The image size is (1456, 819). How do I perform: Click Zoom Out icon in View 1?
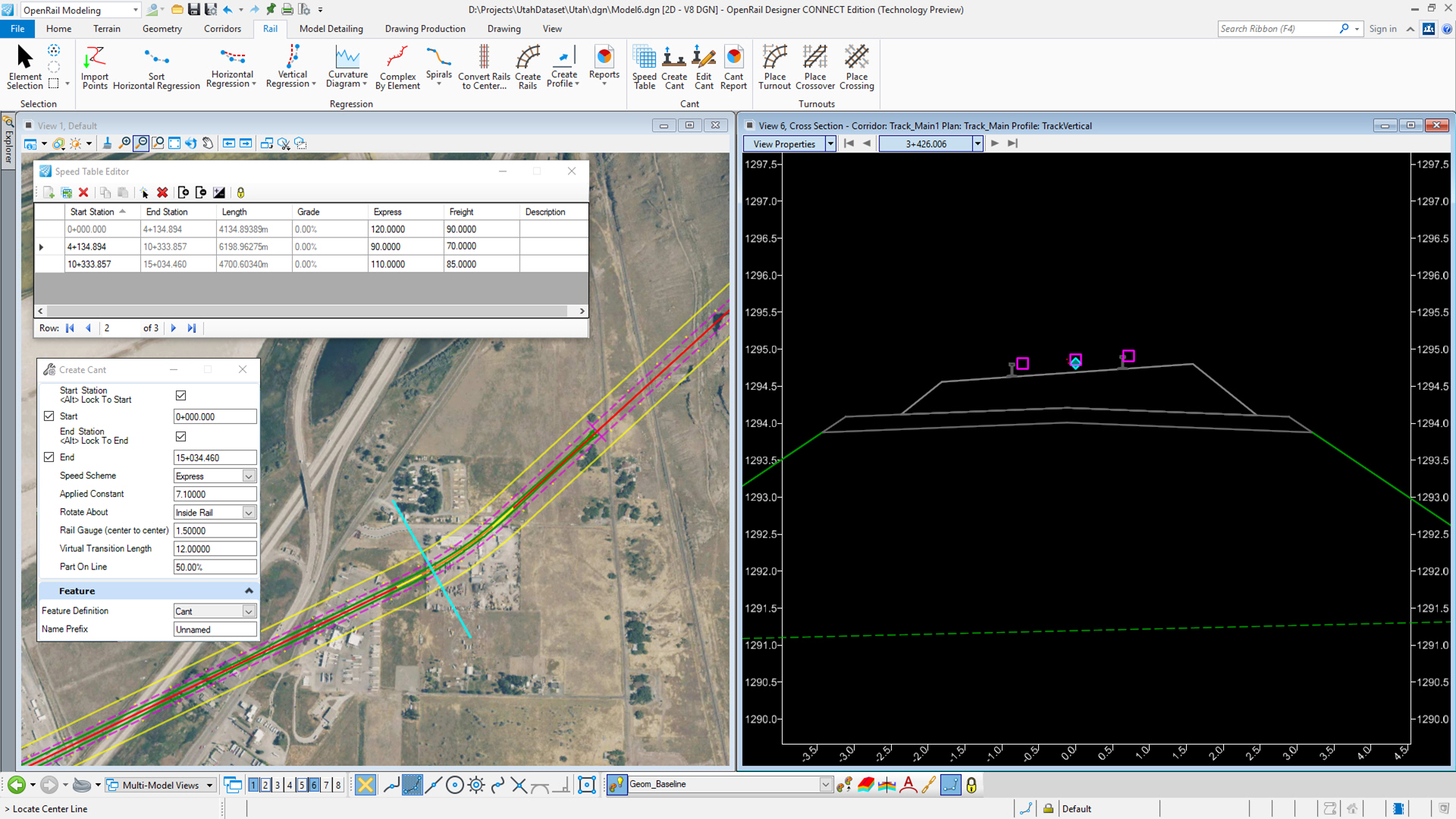pos(141,143)
